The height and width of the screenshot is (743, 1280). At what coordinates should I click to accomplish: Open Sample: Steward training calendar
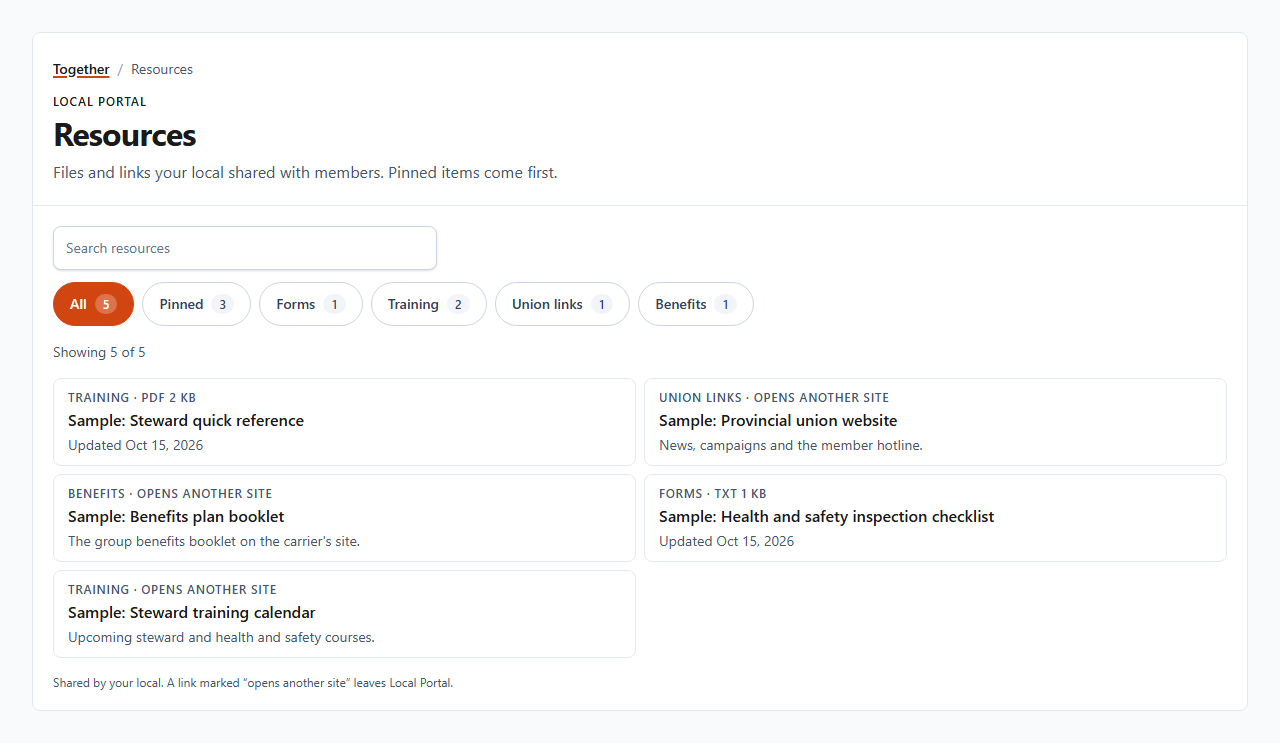344,614
